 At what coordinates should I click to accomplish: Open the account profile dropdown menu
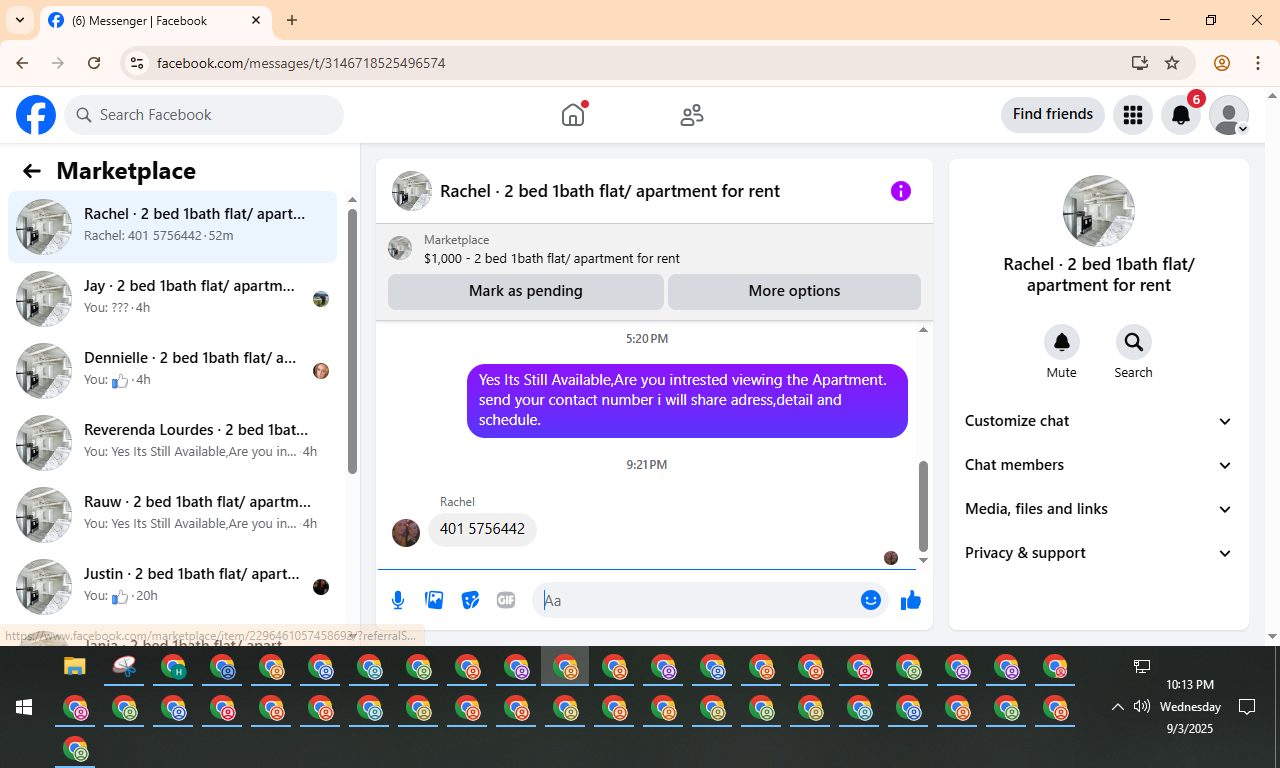pyautogui.click(x=1229, y=115)
